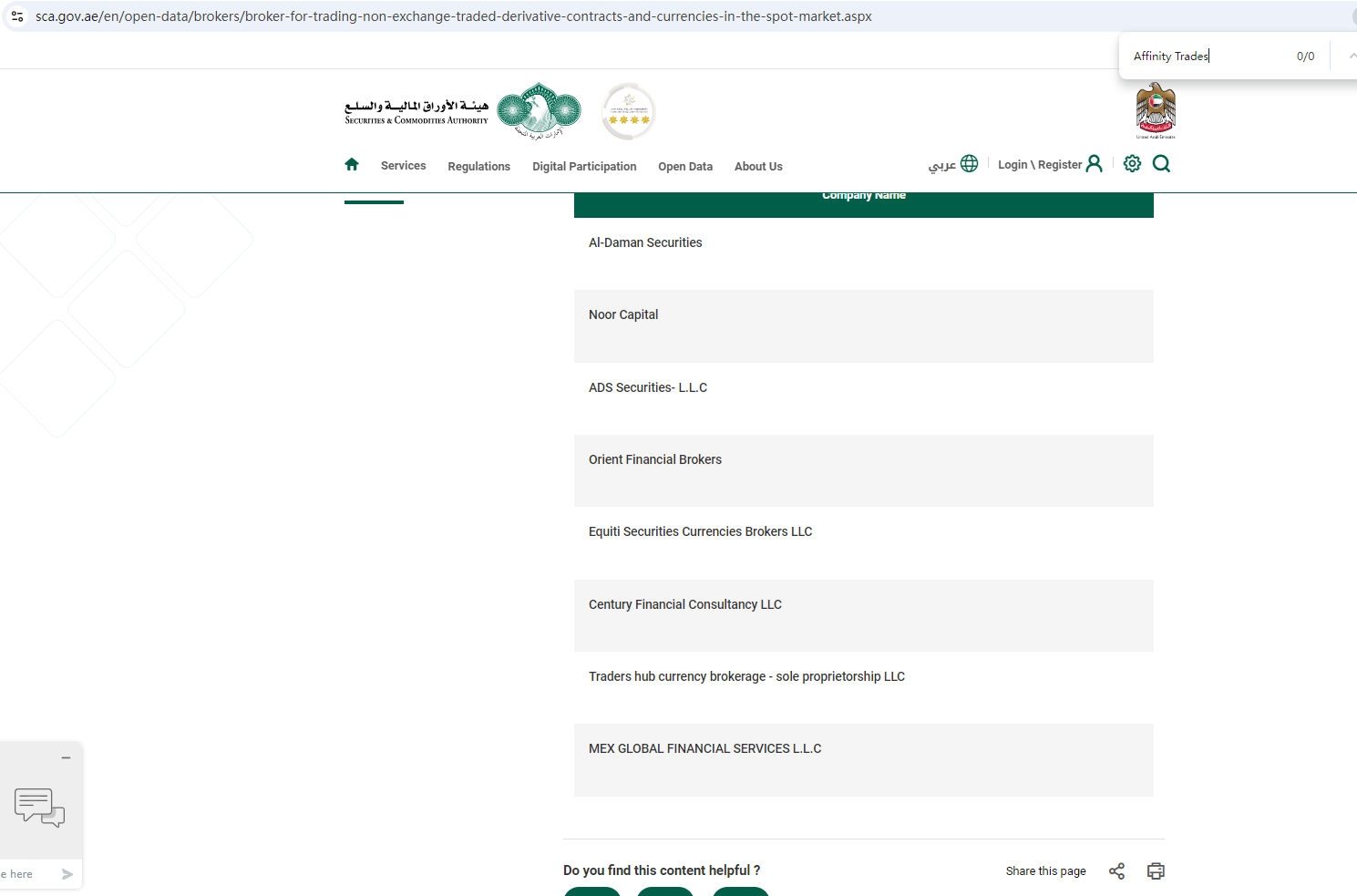The width and height of the screenshot is (1357, 896).
Task: Click the four-star rating badge
Action: click(x=629, y=111)
